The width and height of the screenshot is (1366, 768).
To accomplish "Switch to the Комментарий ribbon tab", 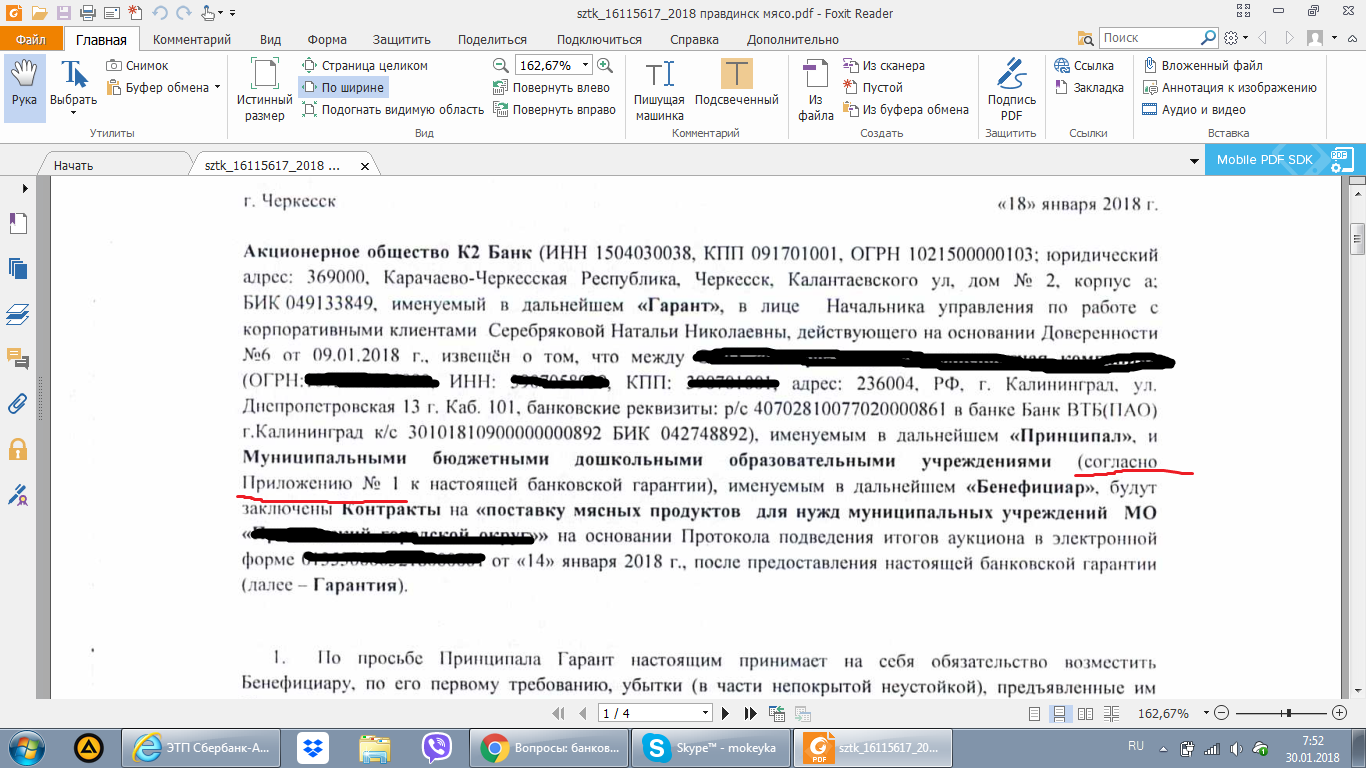I will click(192, 40).
